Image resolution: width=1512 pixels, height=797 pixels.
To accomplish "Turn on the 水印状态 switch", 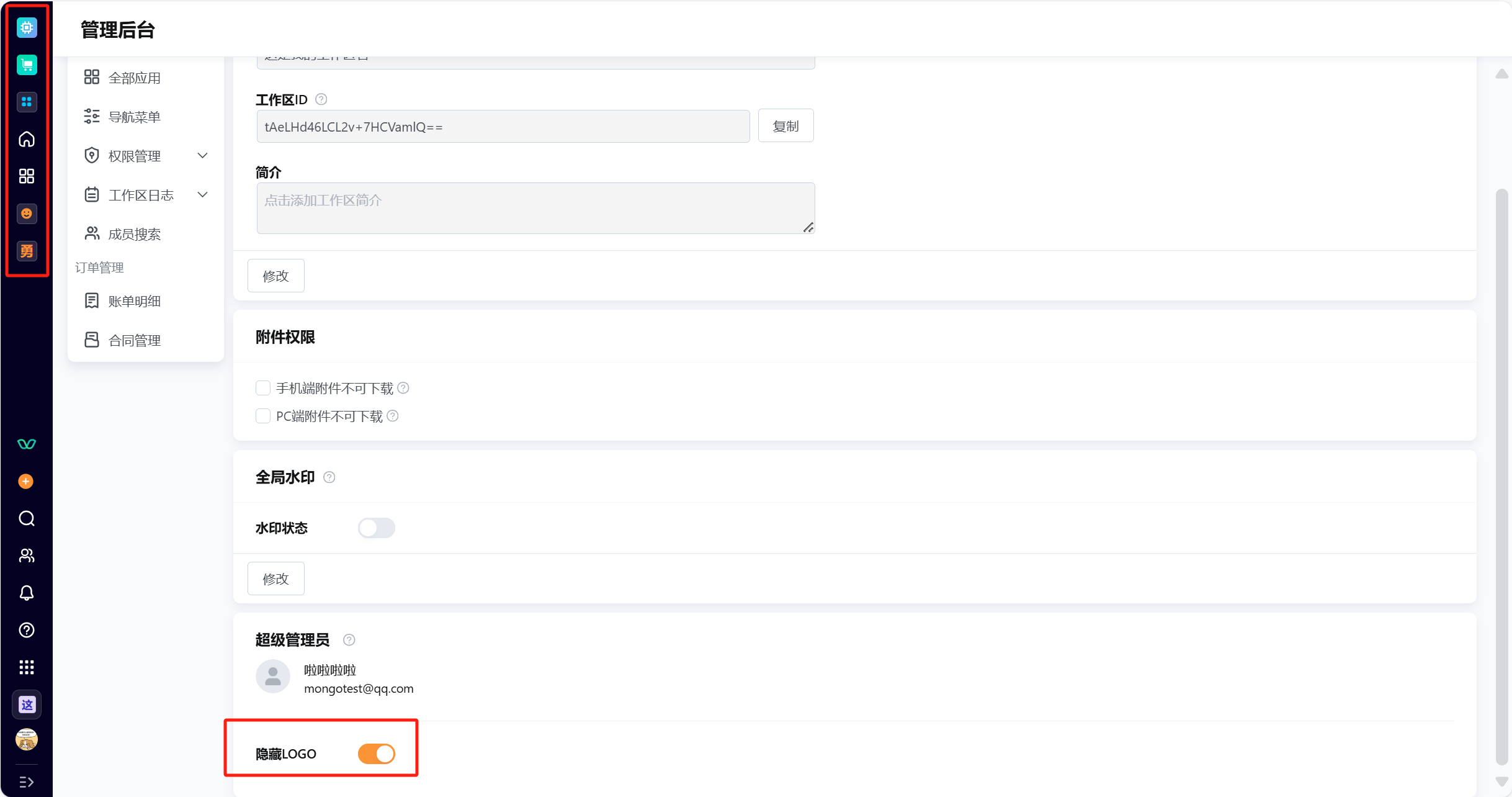I will 376,528.
